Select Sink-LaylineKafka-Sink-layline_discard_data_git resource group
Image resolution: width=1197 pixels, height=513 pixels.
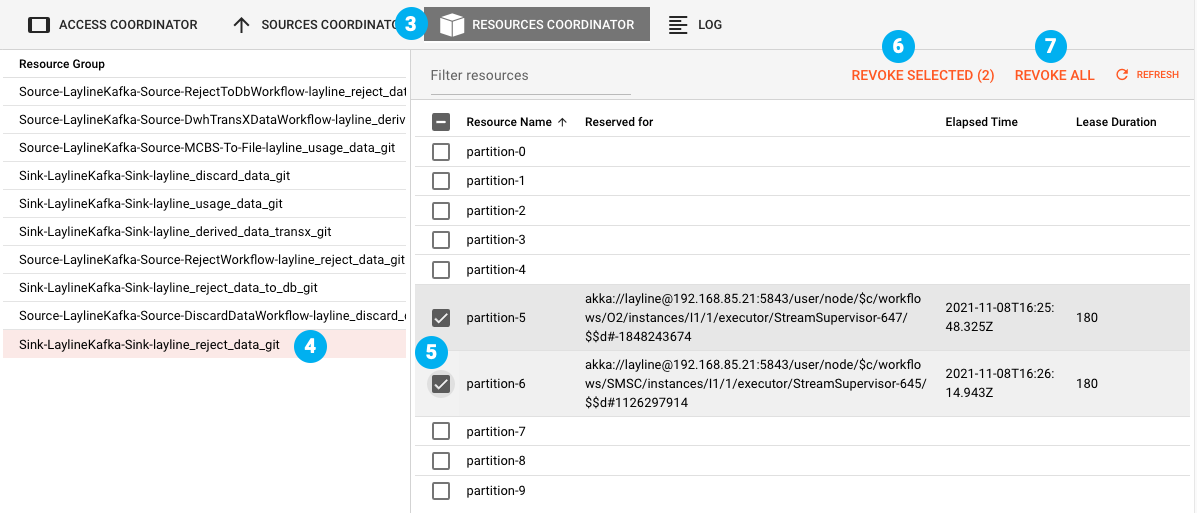pyautogui.click(x=154, y=176)
